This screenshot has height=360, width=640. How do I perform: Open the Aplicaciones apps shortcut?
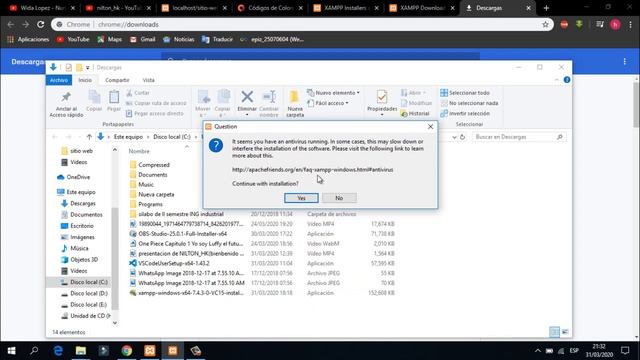coord(28,40)
